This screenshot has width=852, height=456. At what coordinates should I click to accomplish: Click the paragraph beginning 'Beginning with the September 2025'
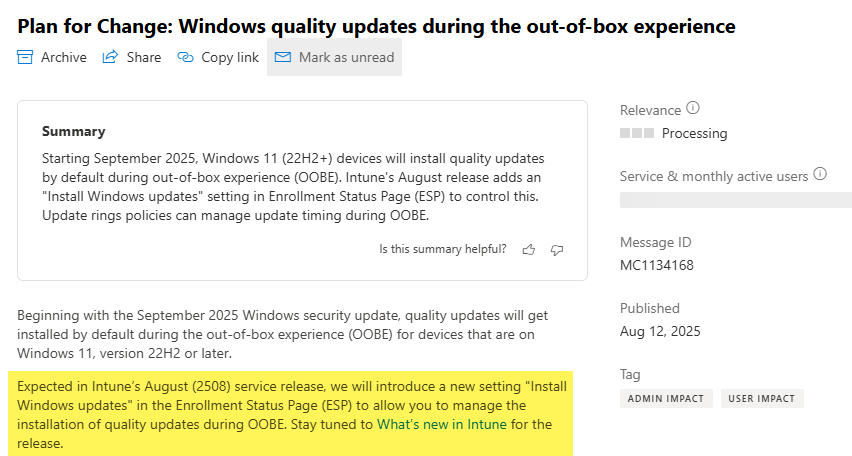(x=283, y=334)
